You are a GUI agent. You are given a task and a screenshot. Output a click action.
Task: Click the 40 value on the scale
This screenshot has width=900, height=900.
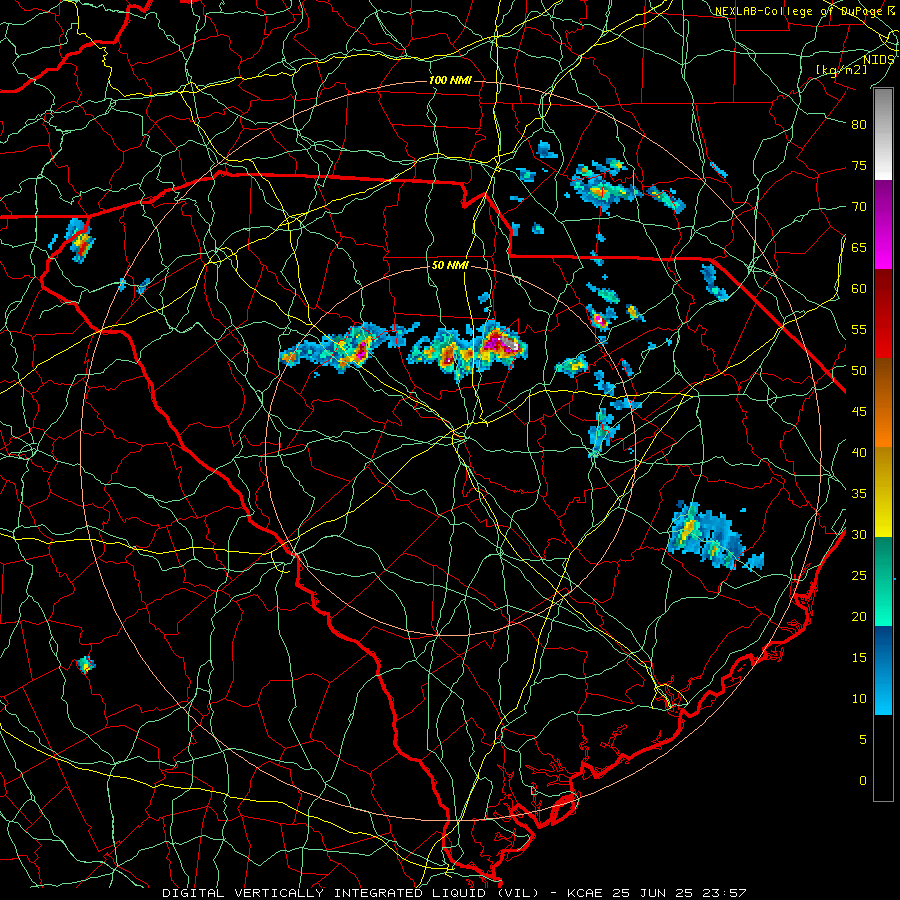coord(859,453)
